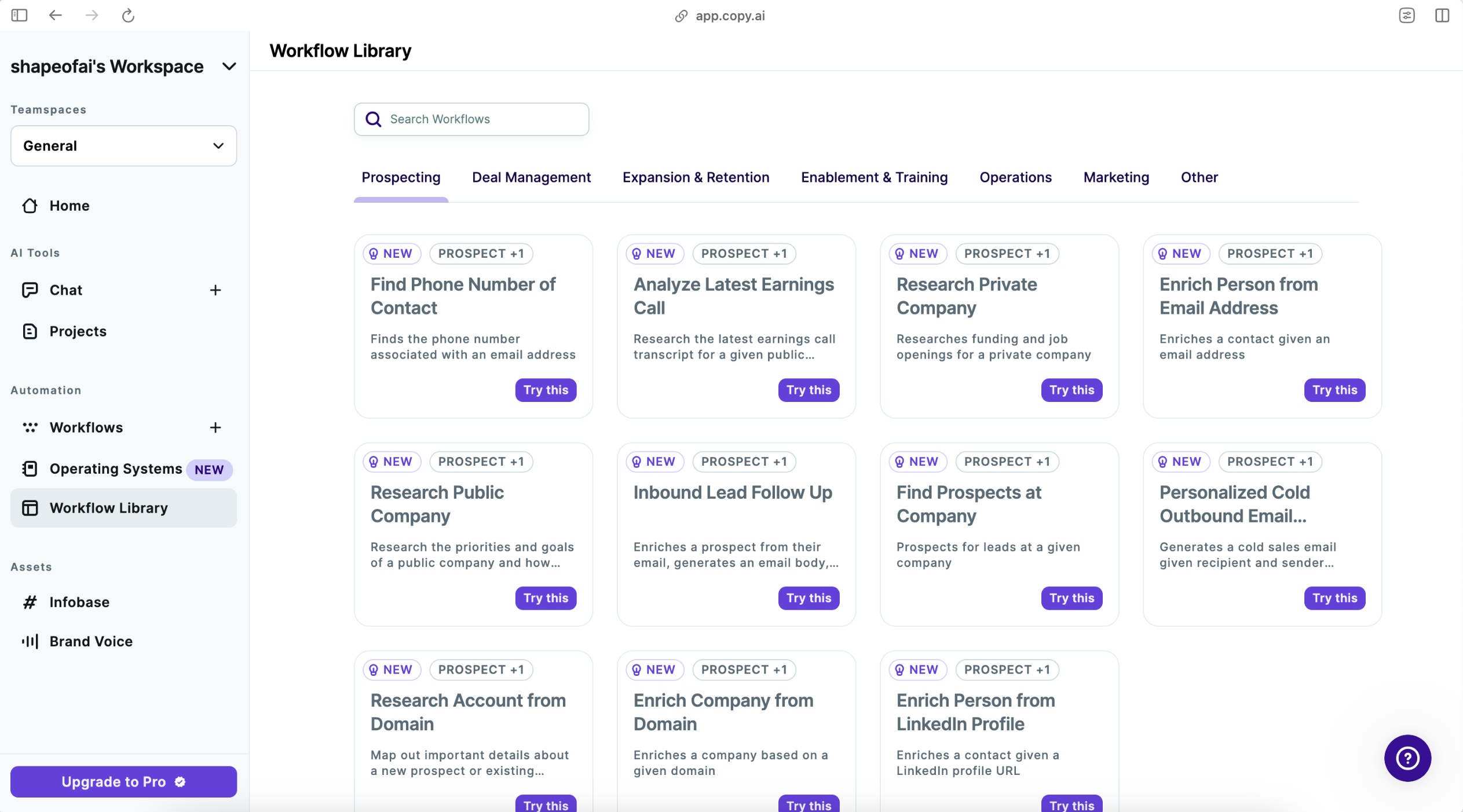Click the browser reload page icon

(128, 15)
